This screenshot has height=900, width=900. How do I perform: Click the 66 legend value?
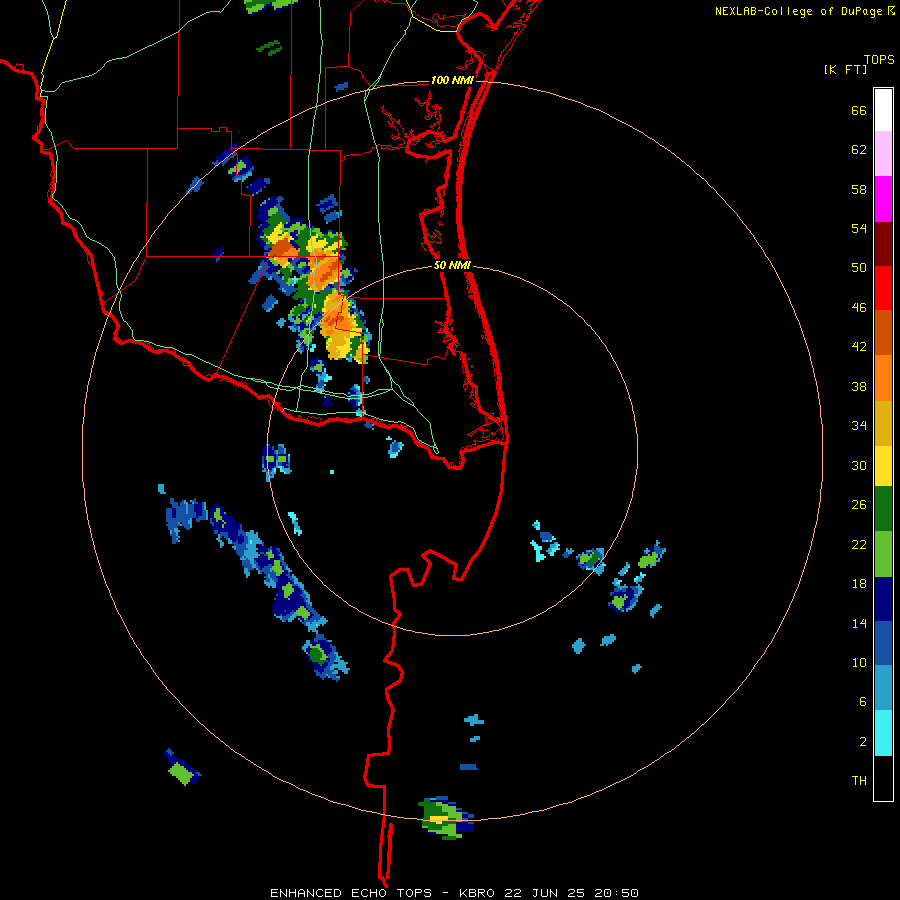(x=859, y=110)
